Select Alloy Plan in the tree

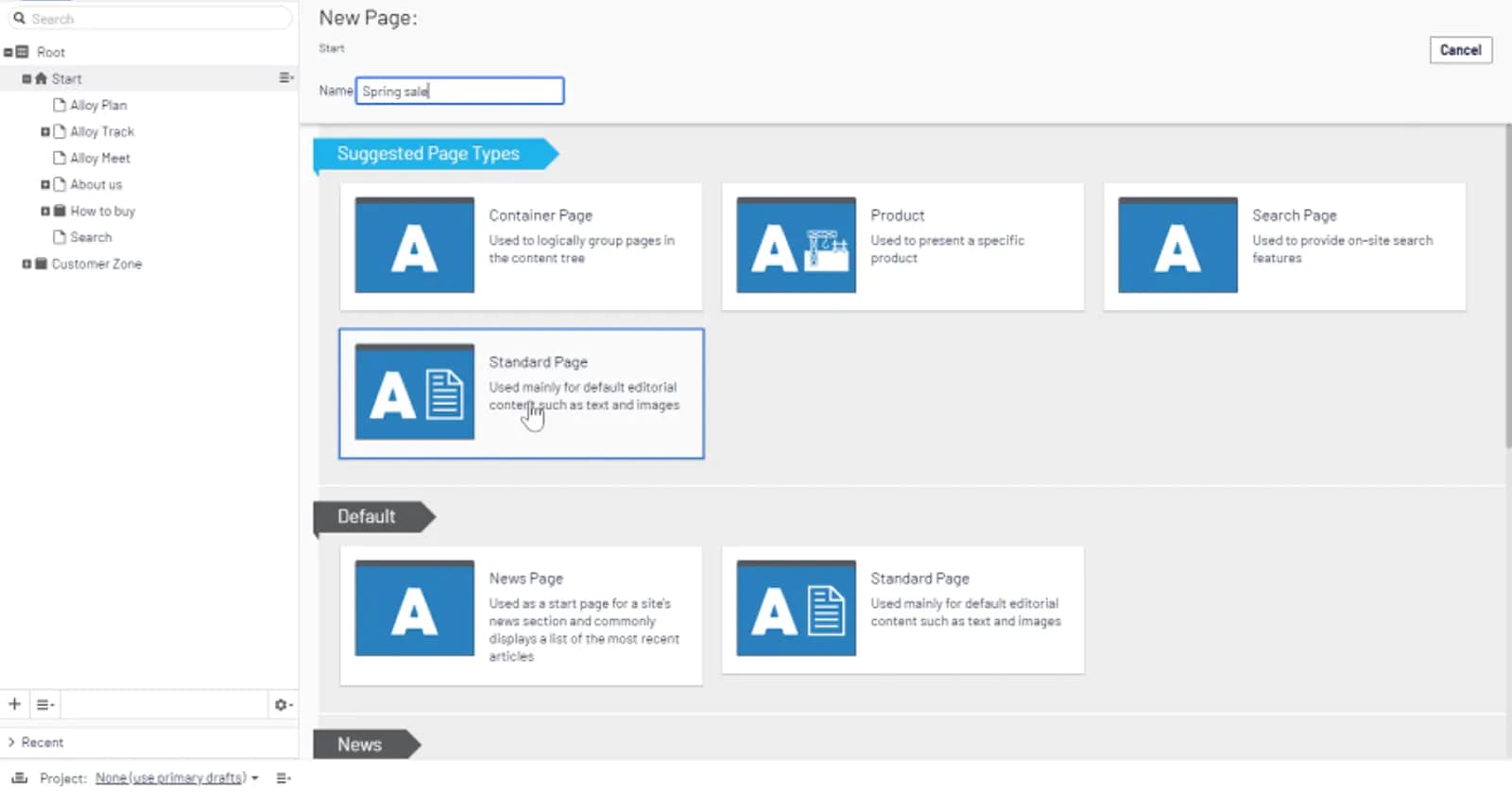(x=98, y=105)
